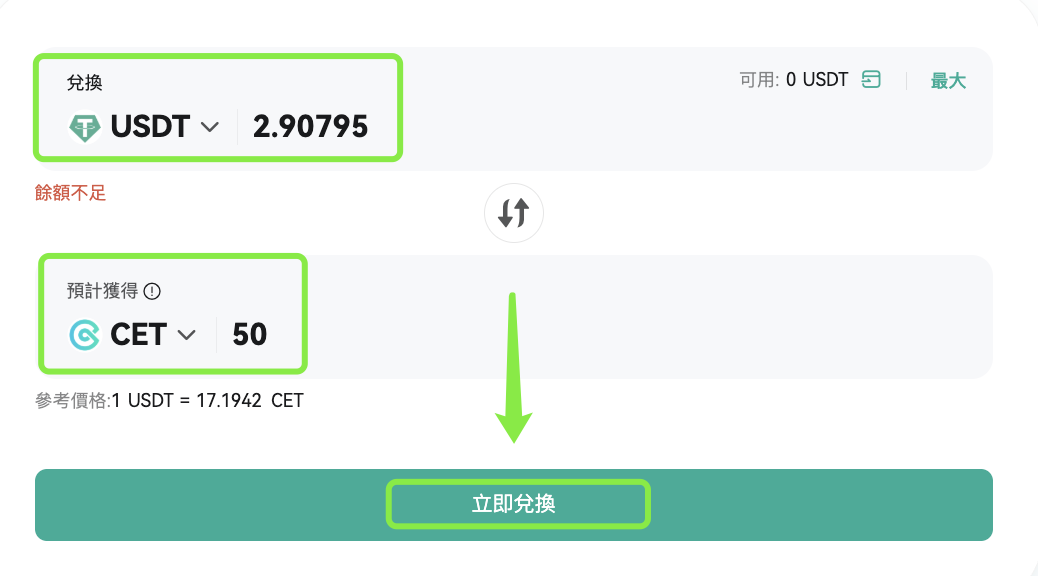This screenshot has height=576, width=1038.
Task: Click the 最大 max amount link
Action: click(x=948, y=81)
